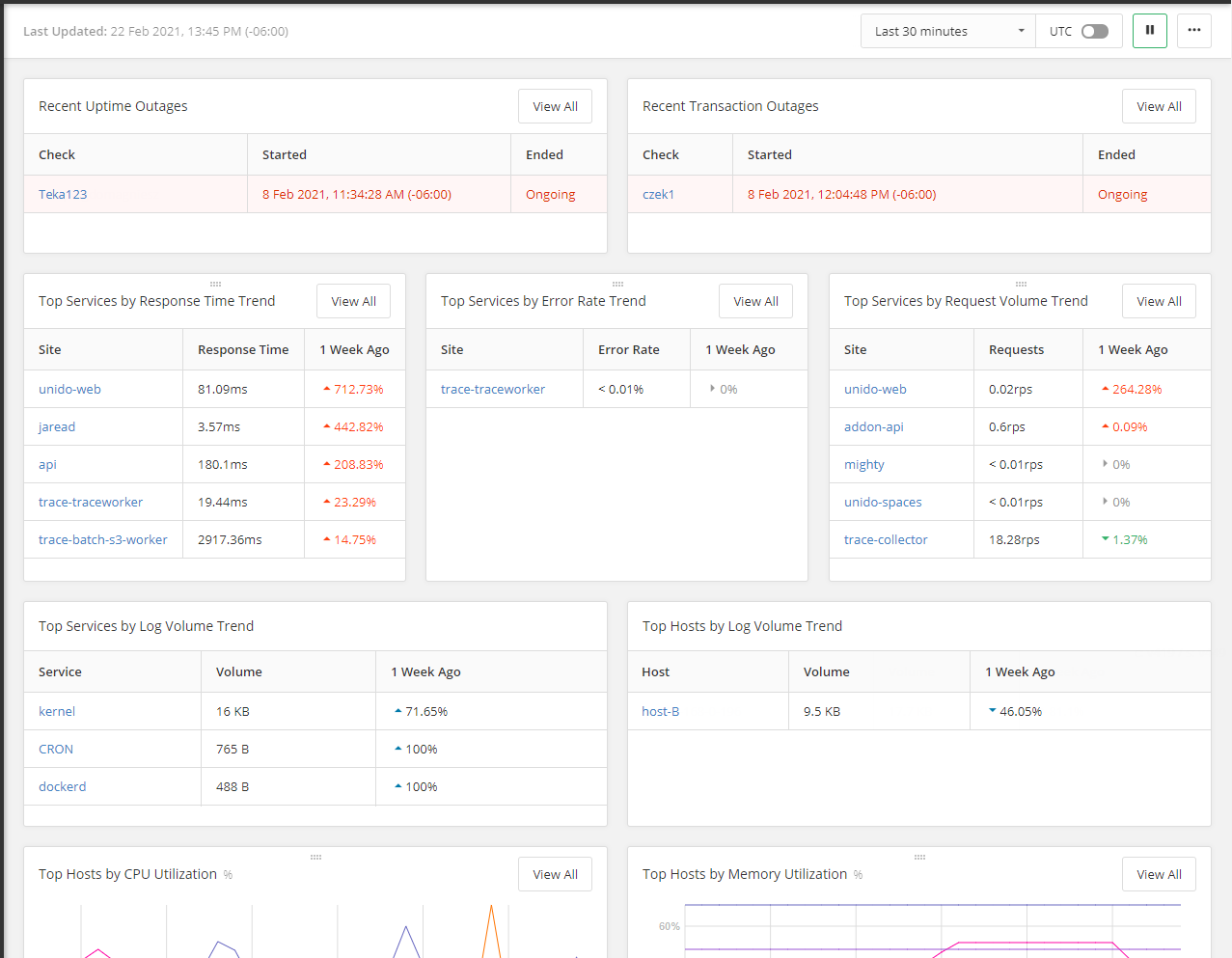Open the host-B log volume entry

click(x=660, y=711)
